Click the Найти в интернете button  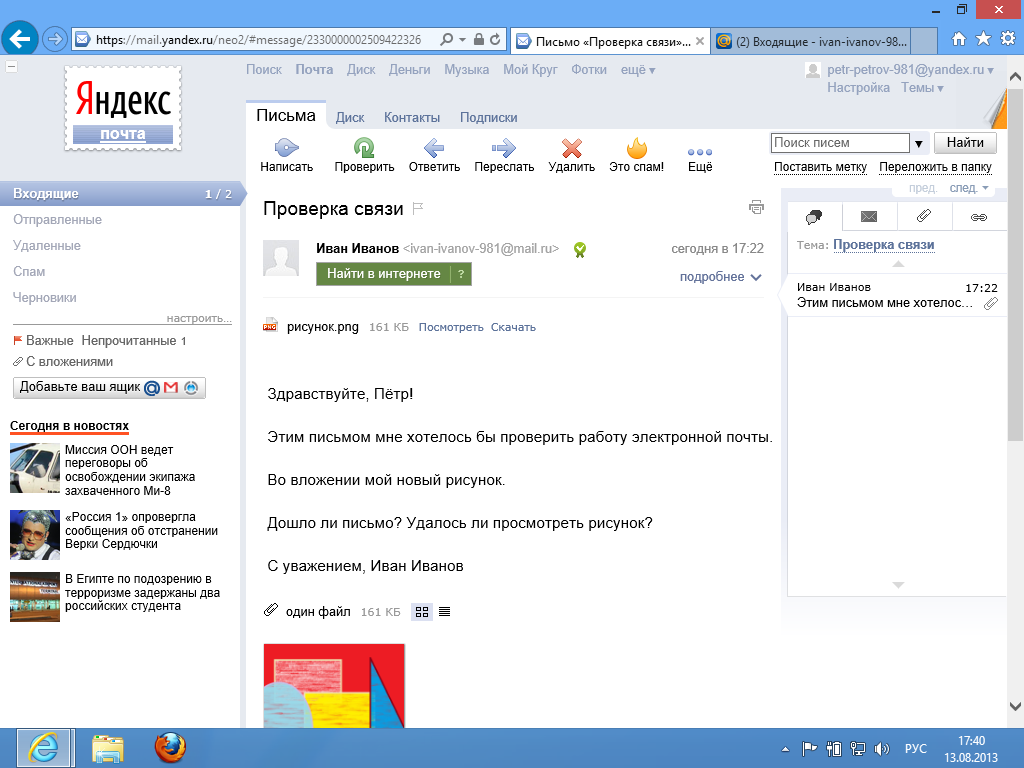tap(384, 274)
